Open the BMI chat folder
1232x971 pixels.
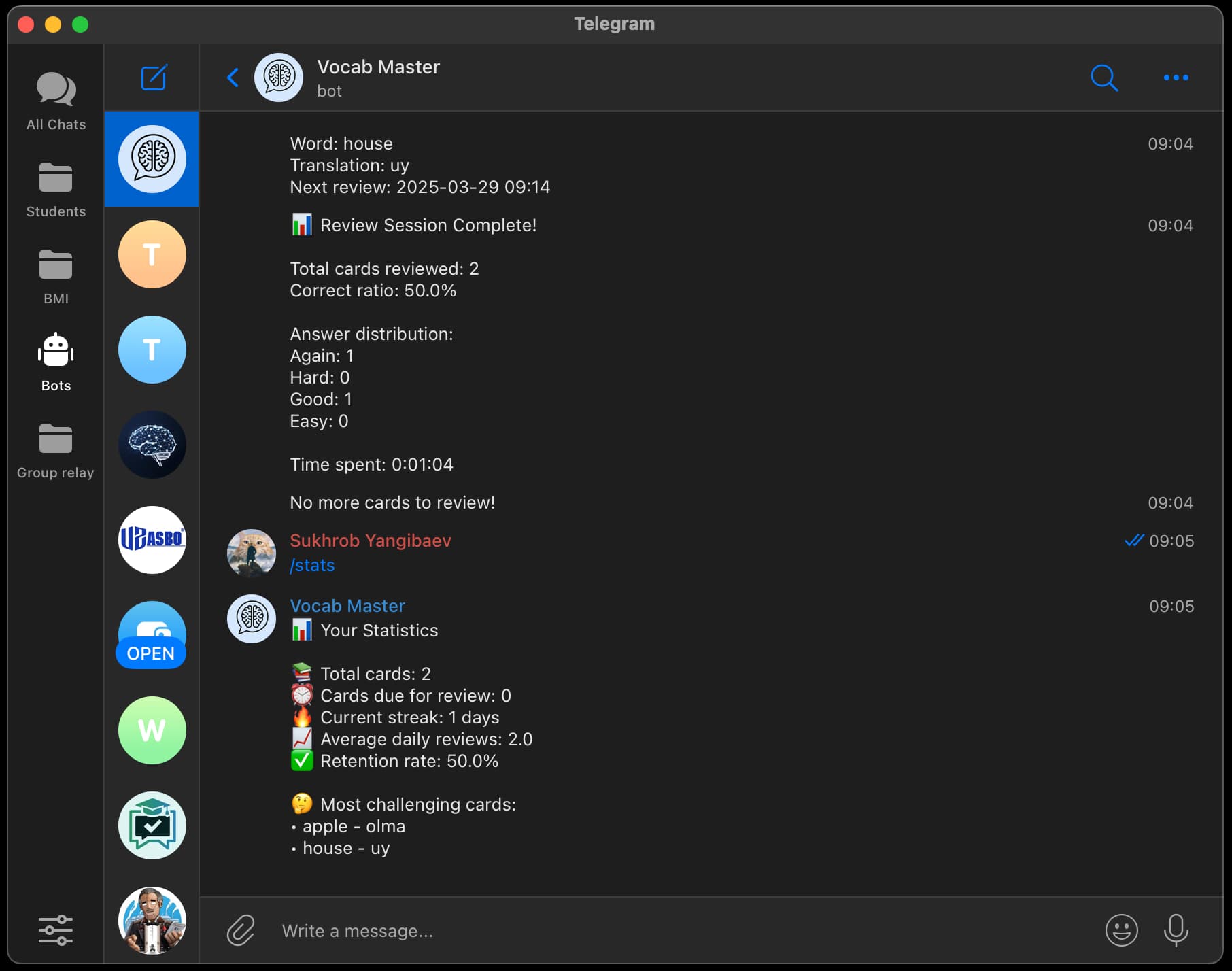point(56,277)
